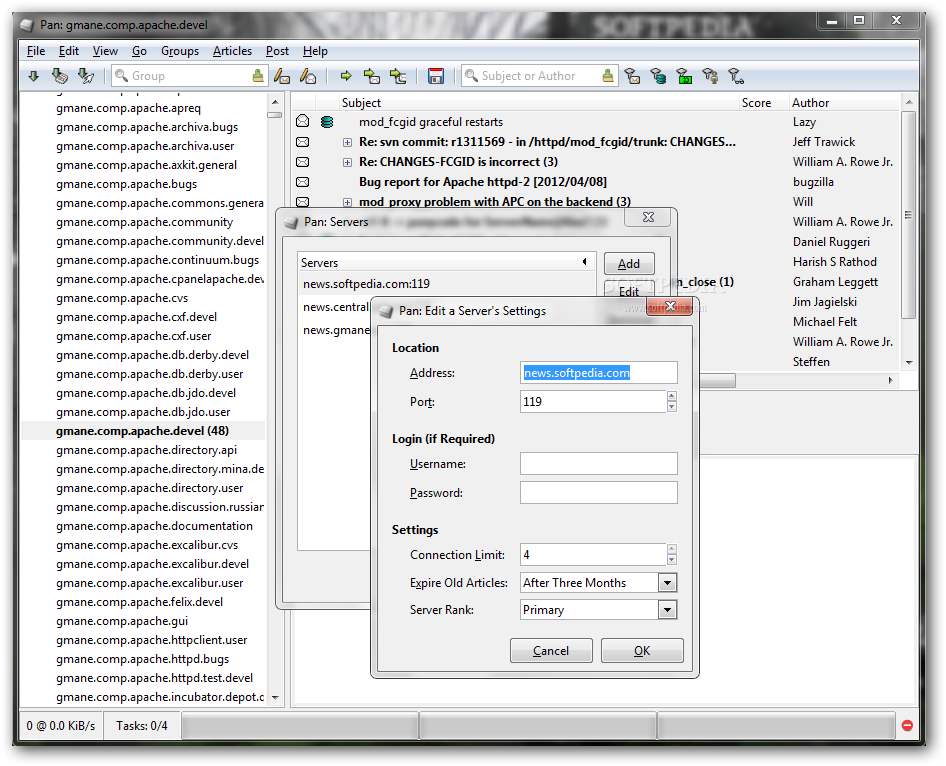Screen dimensions: 946x766
Task: Select gmane.comp.apache.devel (48) group
Action: (x=143, y=431)
